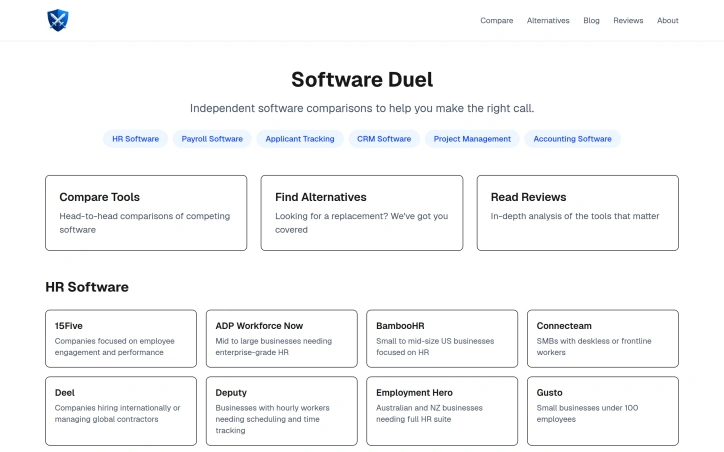This screenshot has width=724, height=452.
Task: Select the HR Software category pill
Action: click(135, 139)
